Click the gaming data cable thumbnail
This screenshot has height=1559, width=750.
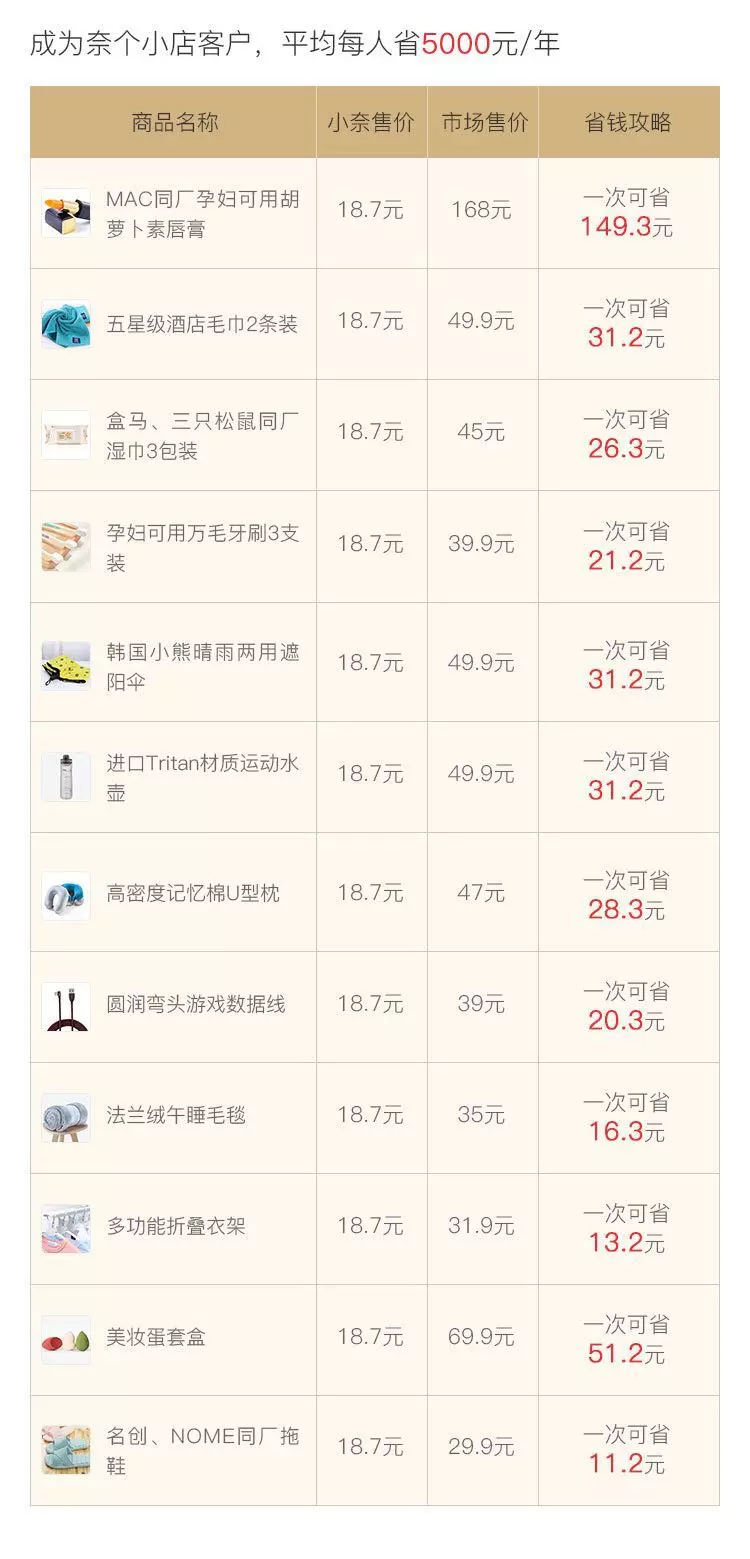[x=66, y=1007]
